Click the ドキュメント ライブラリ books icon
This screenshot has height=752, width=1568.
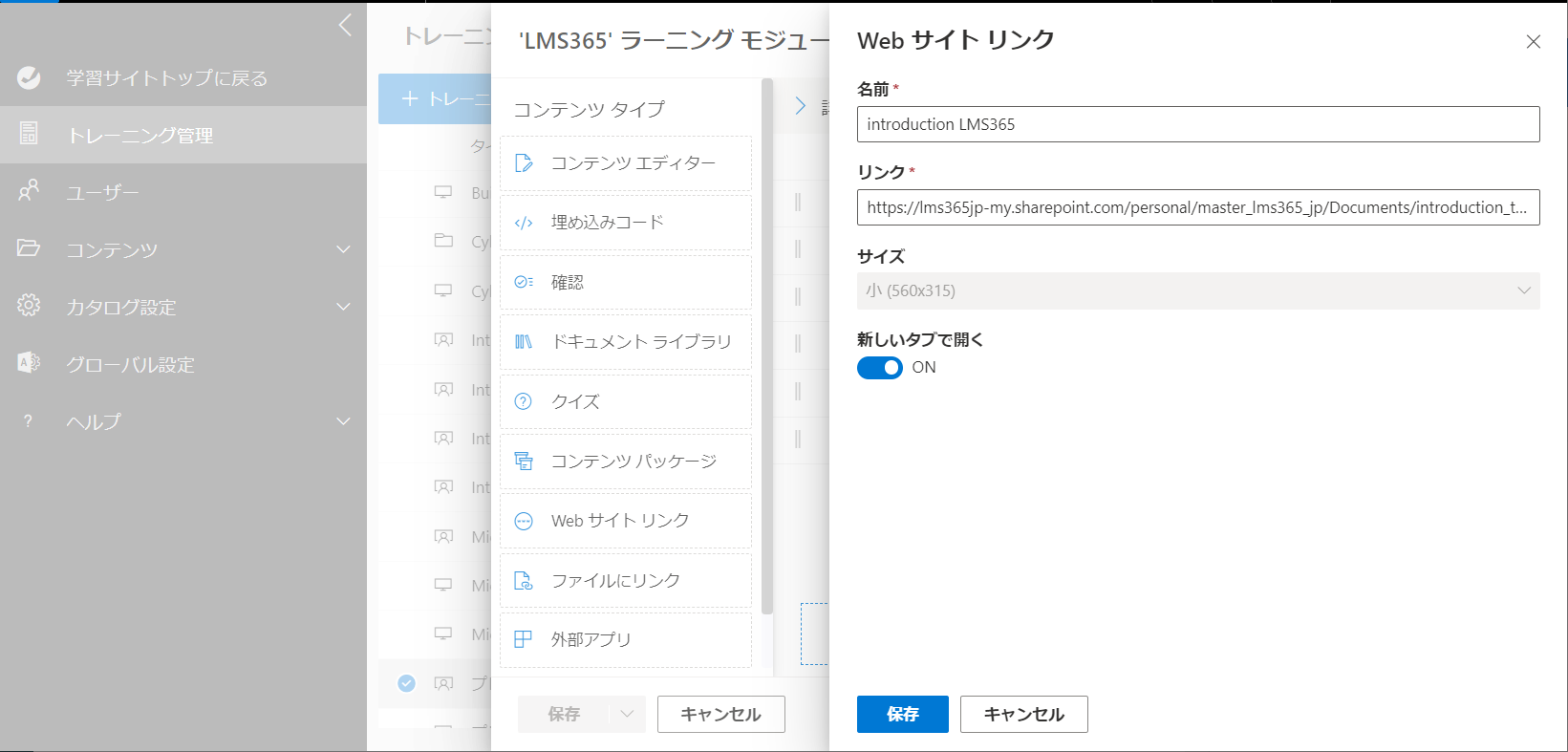[524, 341]
